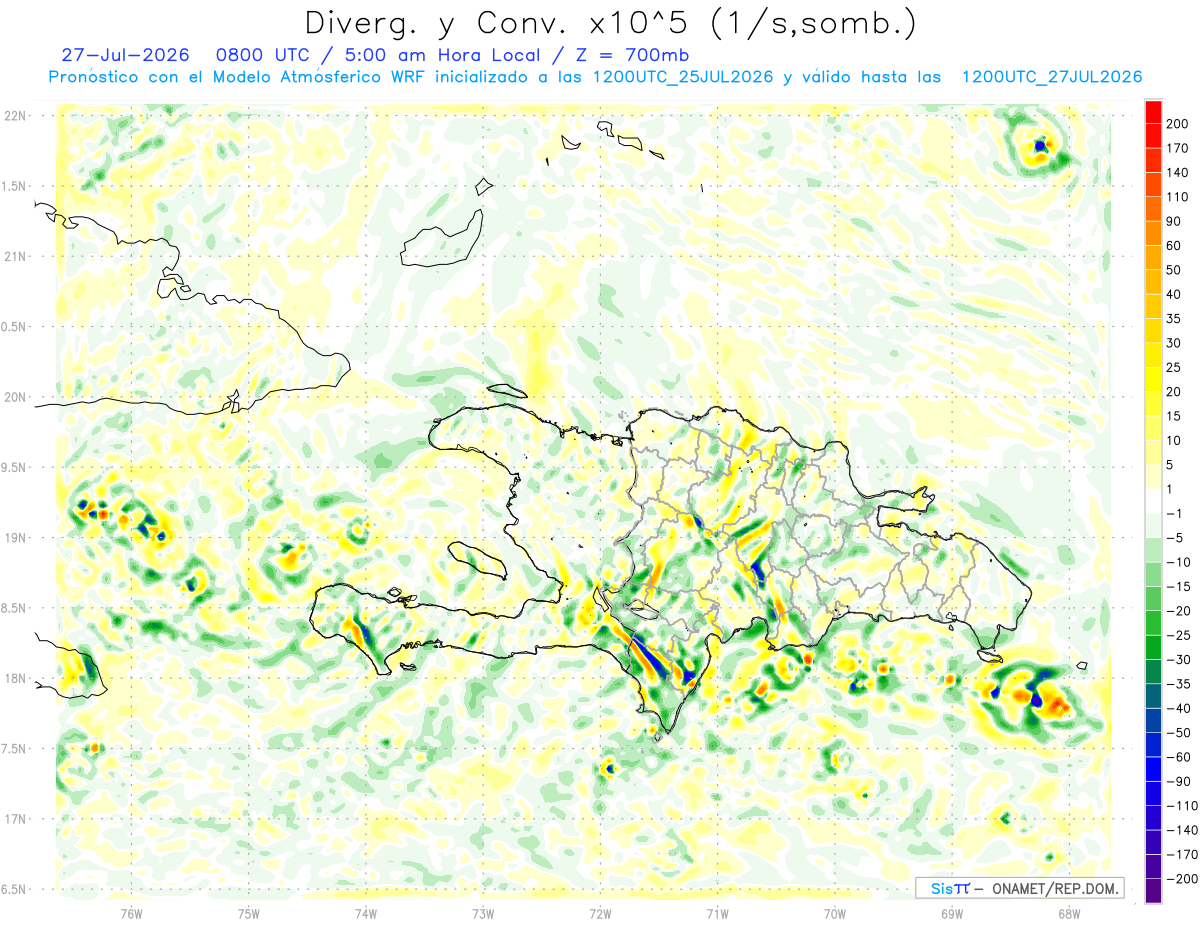Click the white swatch between 1 and -1
Image resolution: width=1200 pixels, height=927 pixels.
[1153, 501]
